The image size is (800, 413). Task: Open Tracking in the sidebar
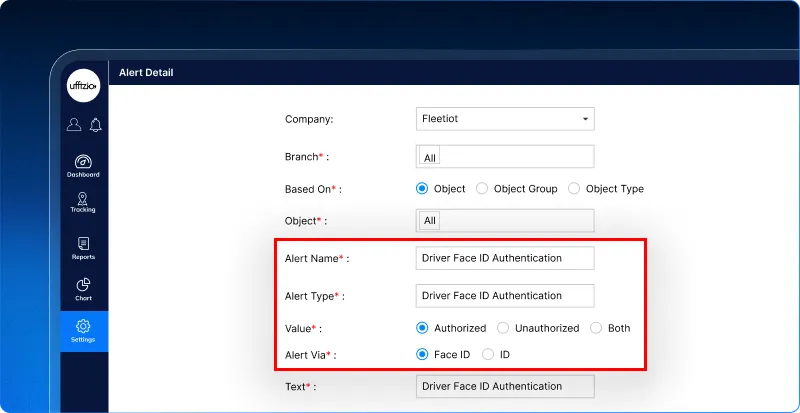(83, 203)
